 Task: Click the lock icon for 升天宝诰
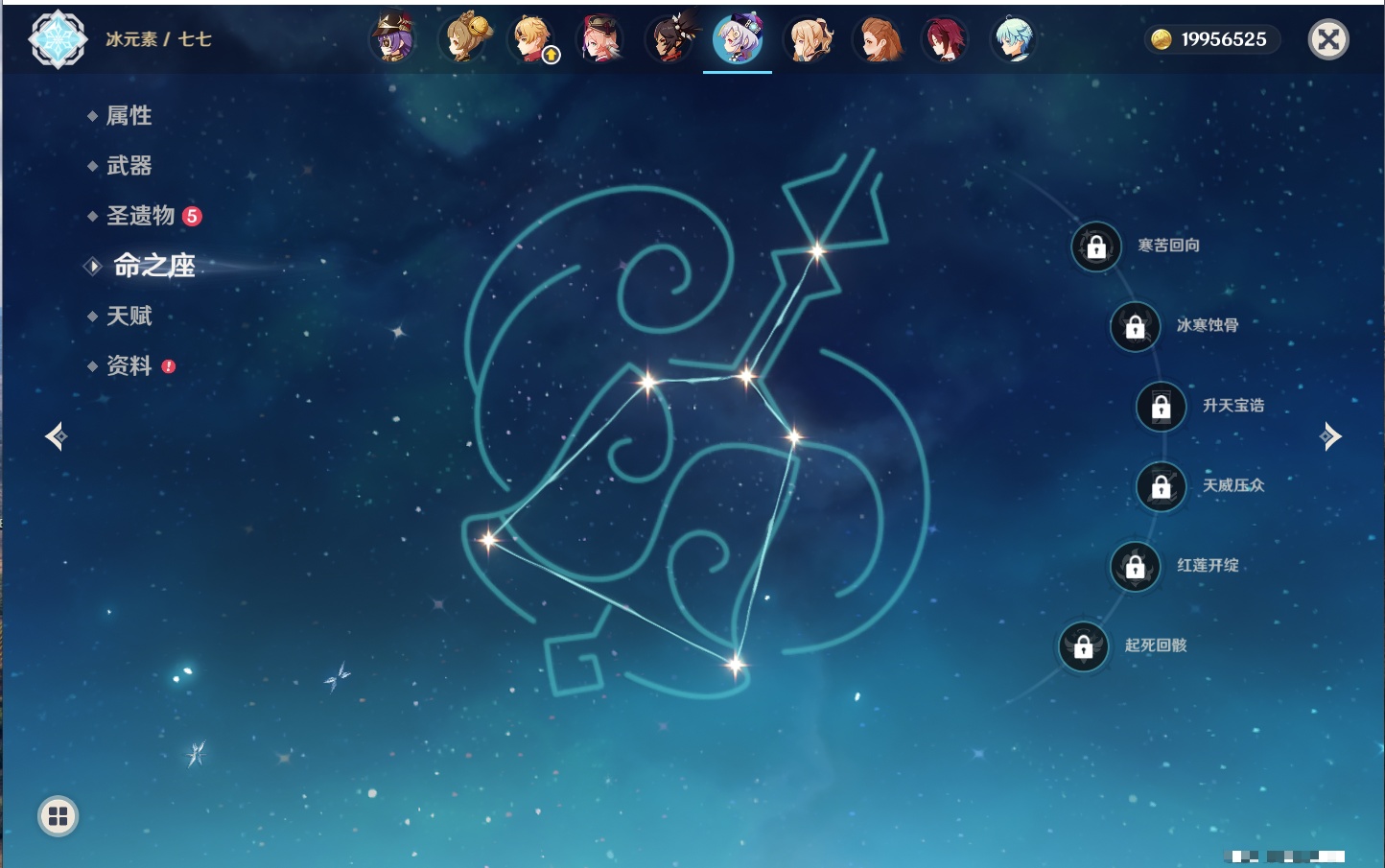[1161, 407]
